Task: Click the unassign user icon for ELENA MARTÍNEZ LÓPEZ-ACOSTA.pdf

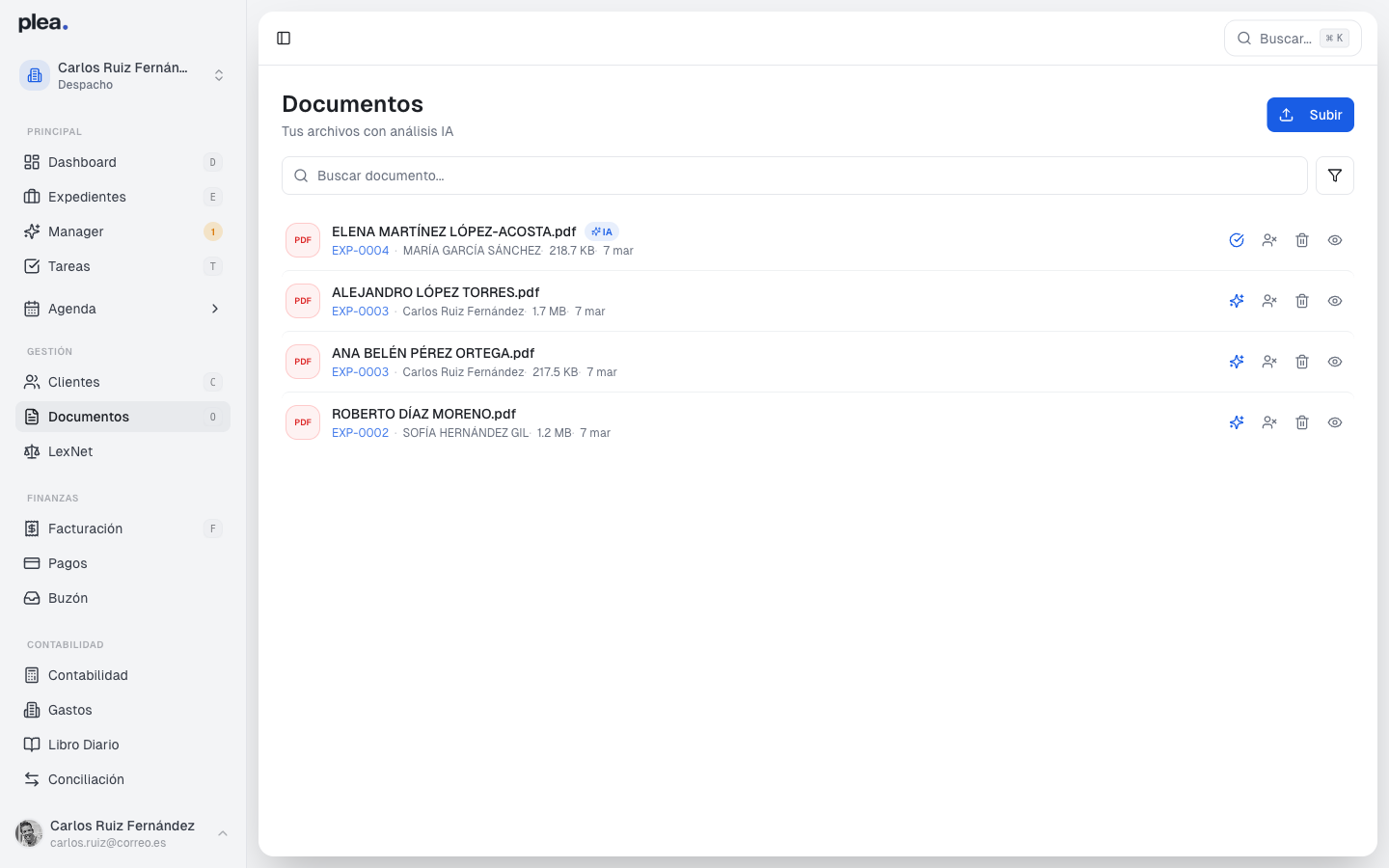Action: tap(1269, 240)
